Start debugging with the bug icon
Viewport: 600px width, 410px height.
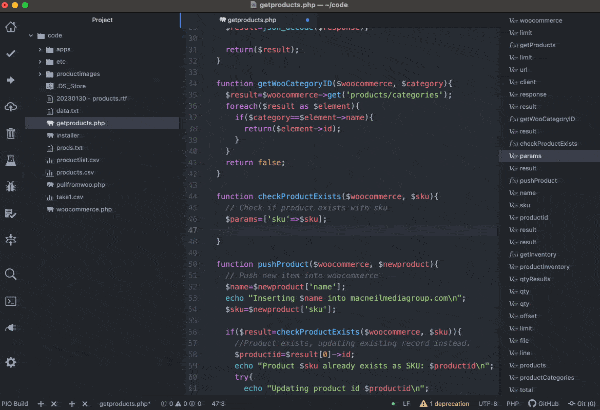pyautogui.click(x=11, y=186)
